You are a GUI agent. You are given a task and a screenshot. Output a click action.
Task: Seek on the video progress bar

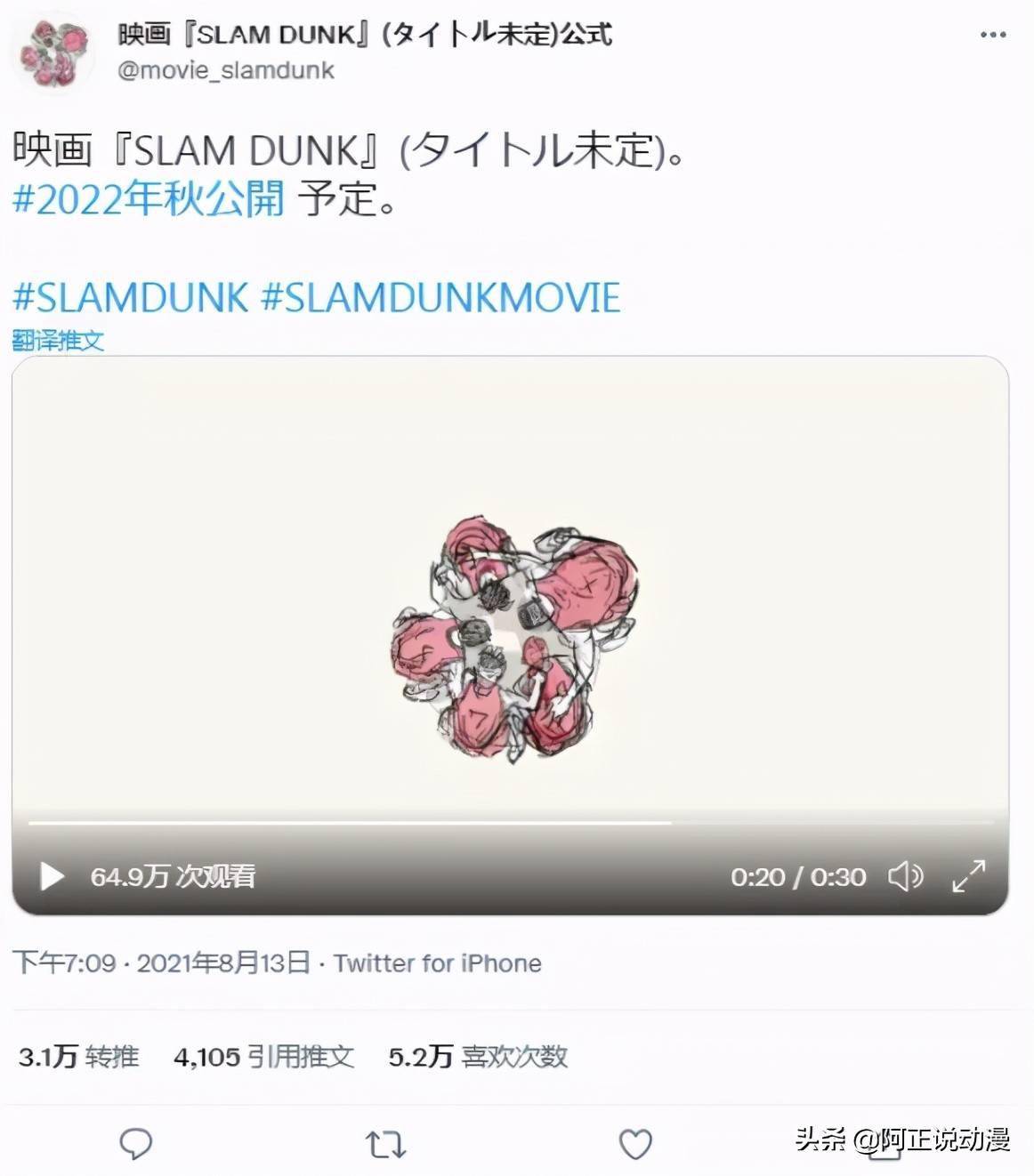(x=511, y=823)
